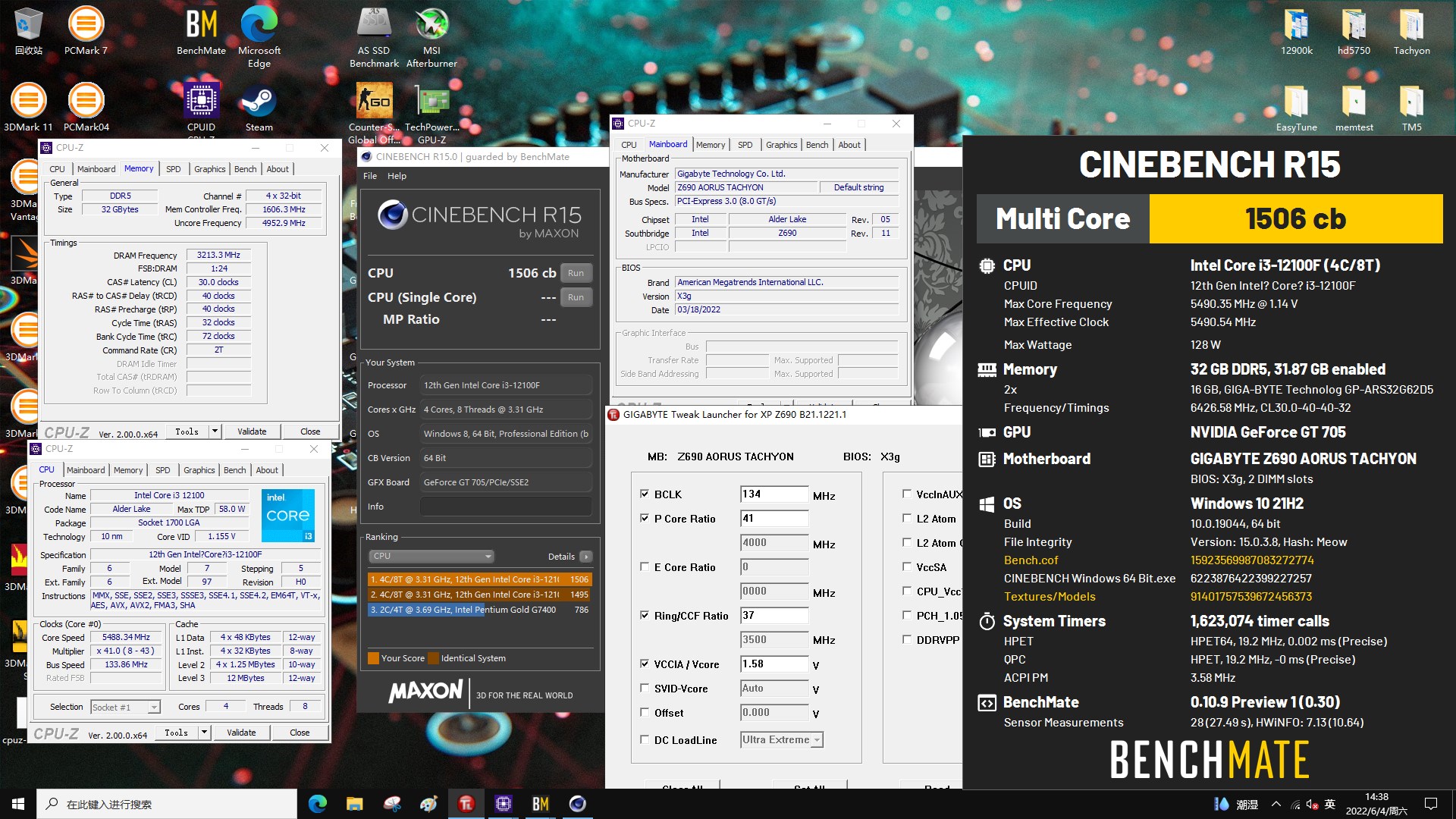Image resolution: width=1456 pixels, height=819 pixels.
Task: Toggle the Ring/CCF Ratio checkbox
Action: (645, 615)
